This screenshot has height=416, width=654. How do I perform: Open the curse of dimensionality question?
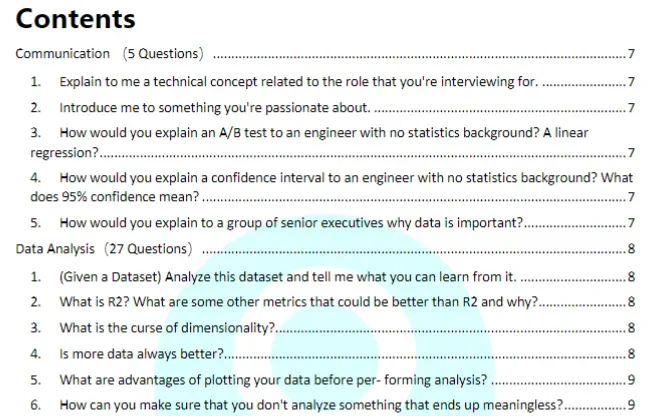tap(166, 328)
